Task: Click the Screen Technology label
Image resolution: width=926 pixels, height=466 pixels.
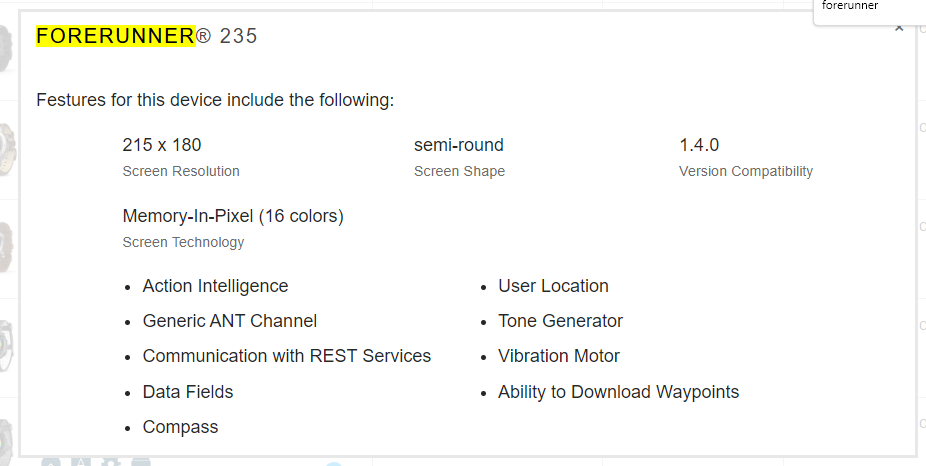Action: [183, 242]
